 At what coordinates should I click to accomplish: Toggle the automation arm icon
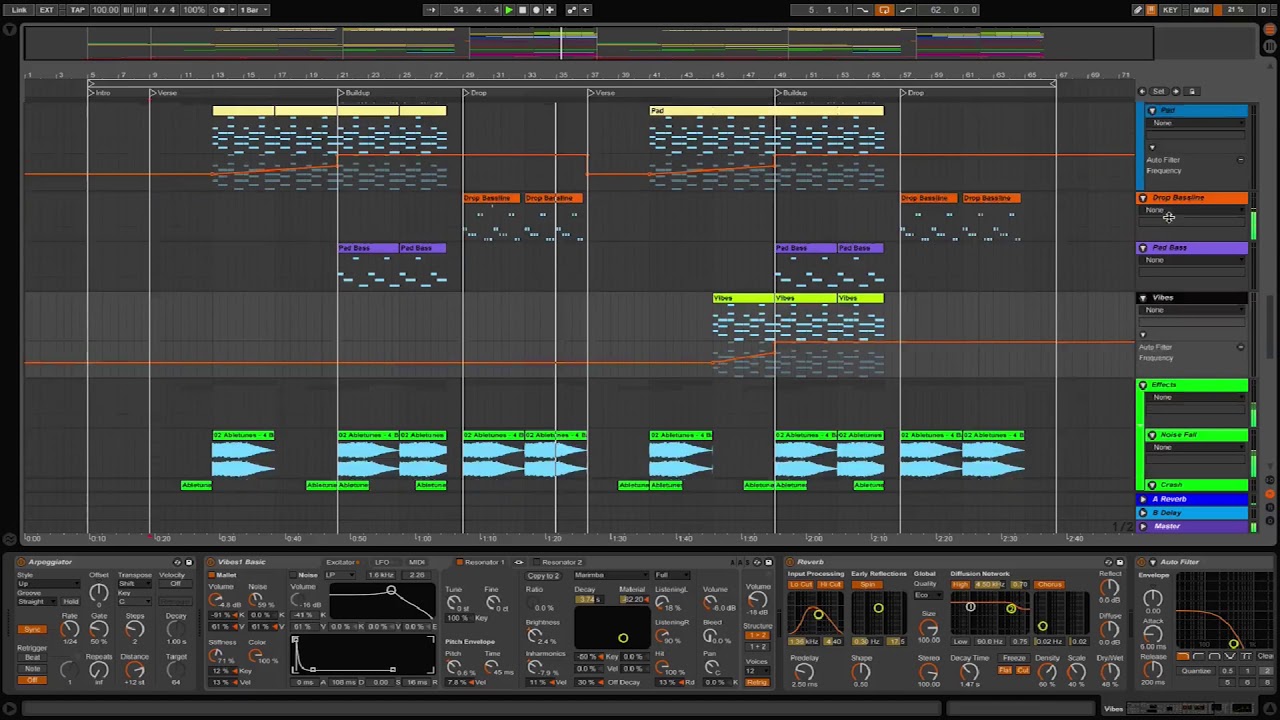point(572,10)
